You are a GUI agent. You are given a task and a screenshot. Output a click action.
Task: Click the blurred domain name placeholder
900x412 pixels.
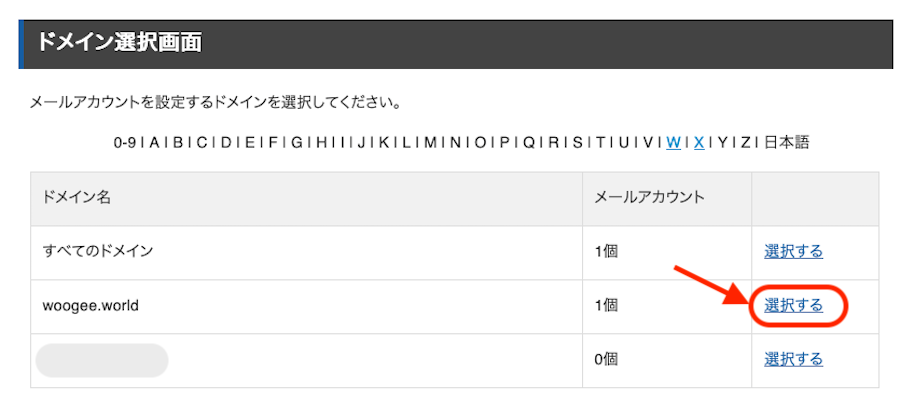point(101,360)
